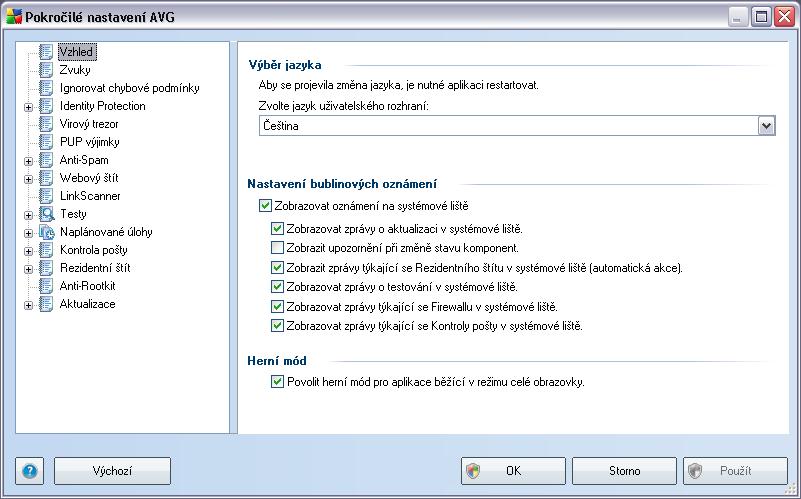This screenshot has width=801, height=499.
Task: Open Anti-Rootkit settings
Action: 87,286
